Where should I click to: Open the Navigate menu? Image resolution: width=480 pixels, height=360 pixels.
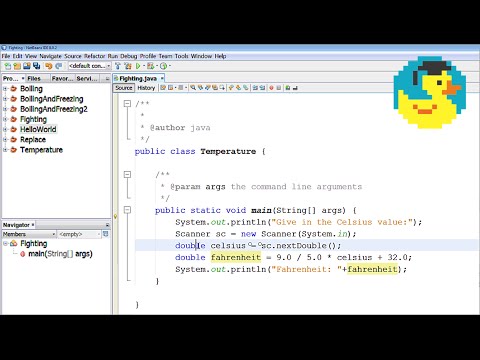pyautogui.click(x=50, y=56)
